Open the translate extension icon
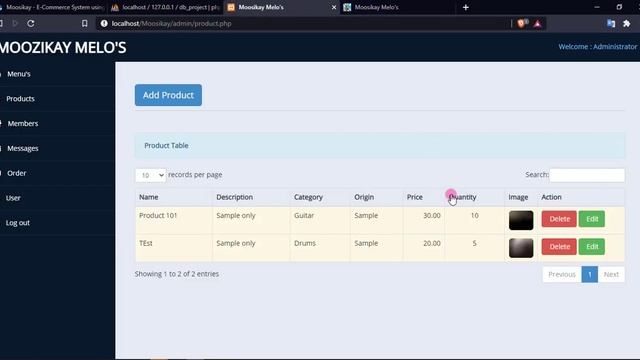640x360 pixels. 611,24
